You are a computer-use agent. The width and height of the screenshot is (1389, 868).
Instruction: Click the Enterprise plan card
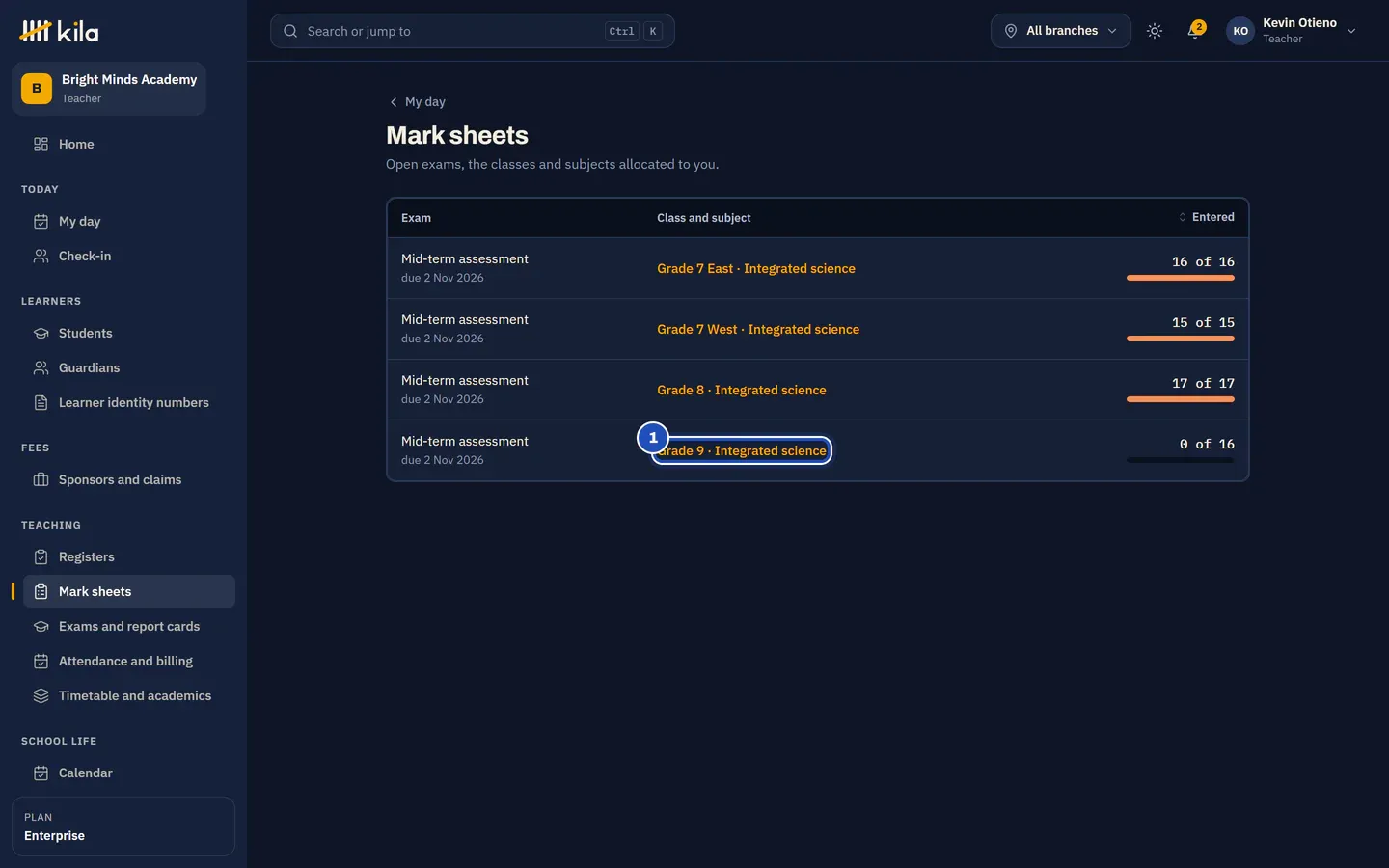click(123, 827)
